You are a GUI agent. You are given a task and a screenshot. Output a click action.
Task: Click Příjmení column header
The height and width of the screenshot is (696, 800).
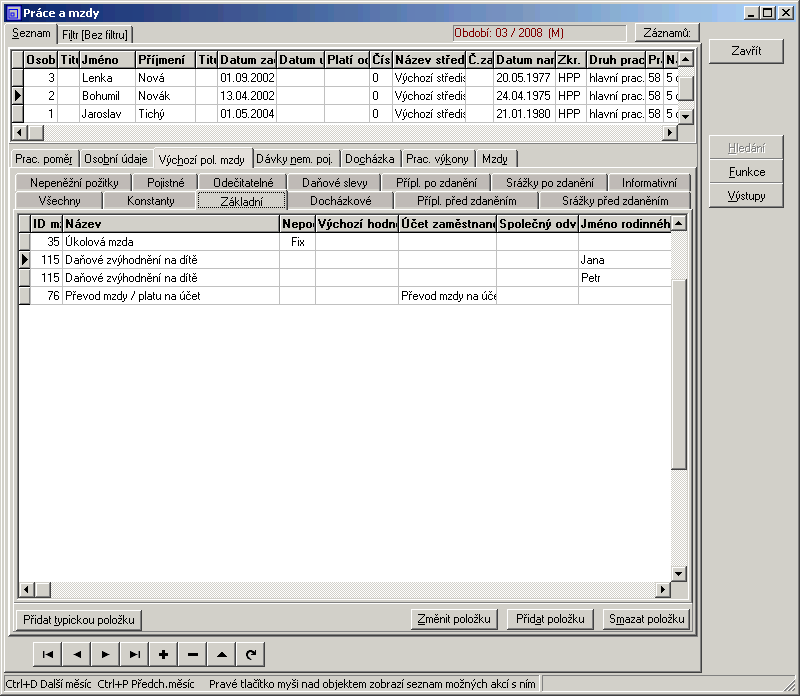point(166,60)
